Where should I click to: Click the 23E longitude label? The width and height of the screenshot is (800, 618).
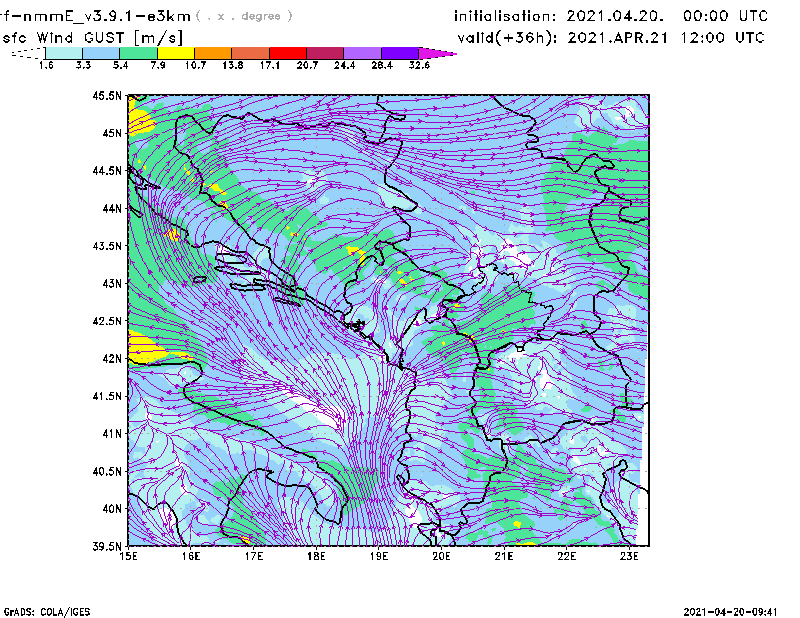tap(630, 556)
